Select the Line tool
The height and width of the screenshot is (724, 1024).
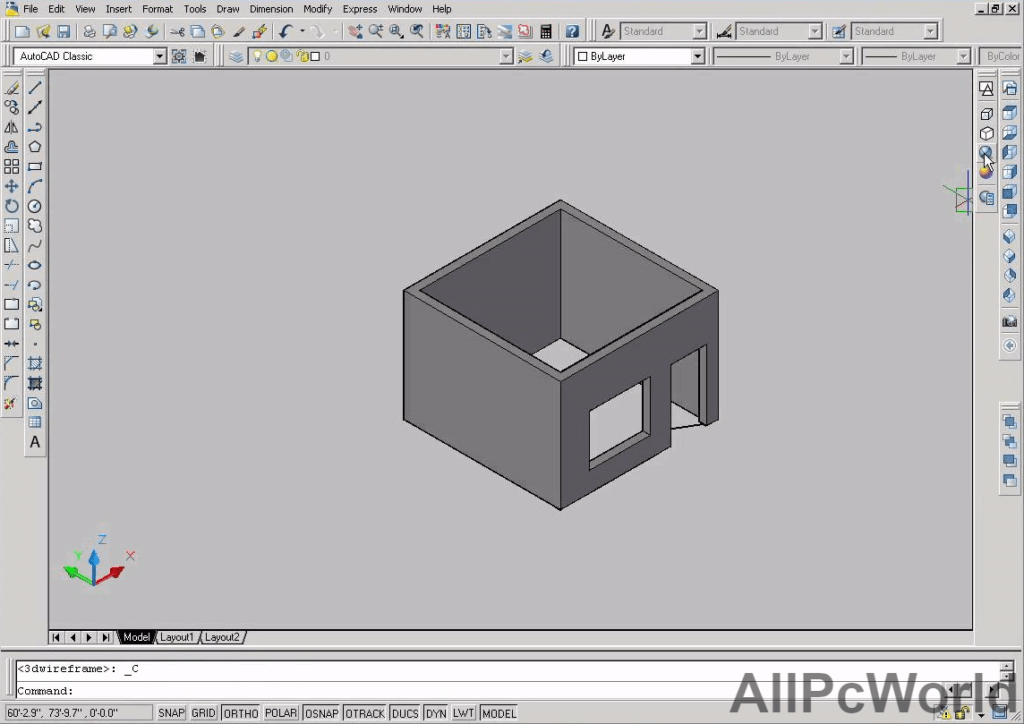pos(34,87)
